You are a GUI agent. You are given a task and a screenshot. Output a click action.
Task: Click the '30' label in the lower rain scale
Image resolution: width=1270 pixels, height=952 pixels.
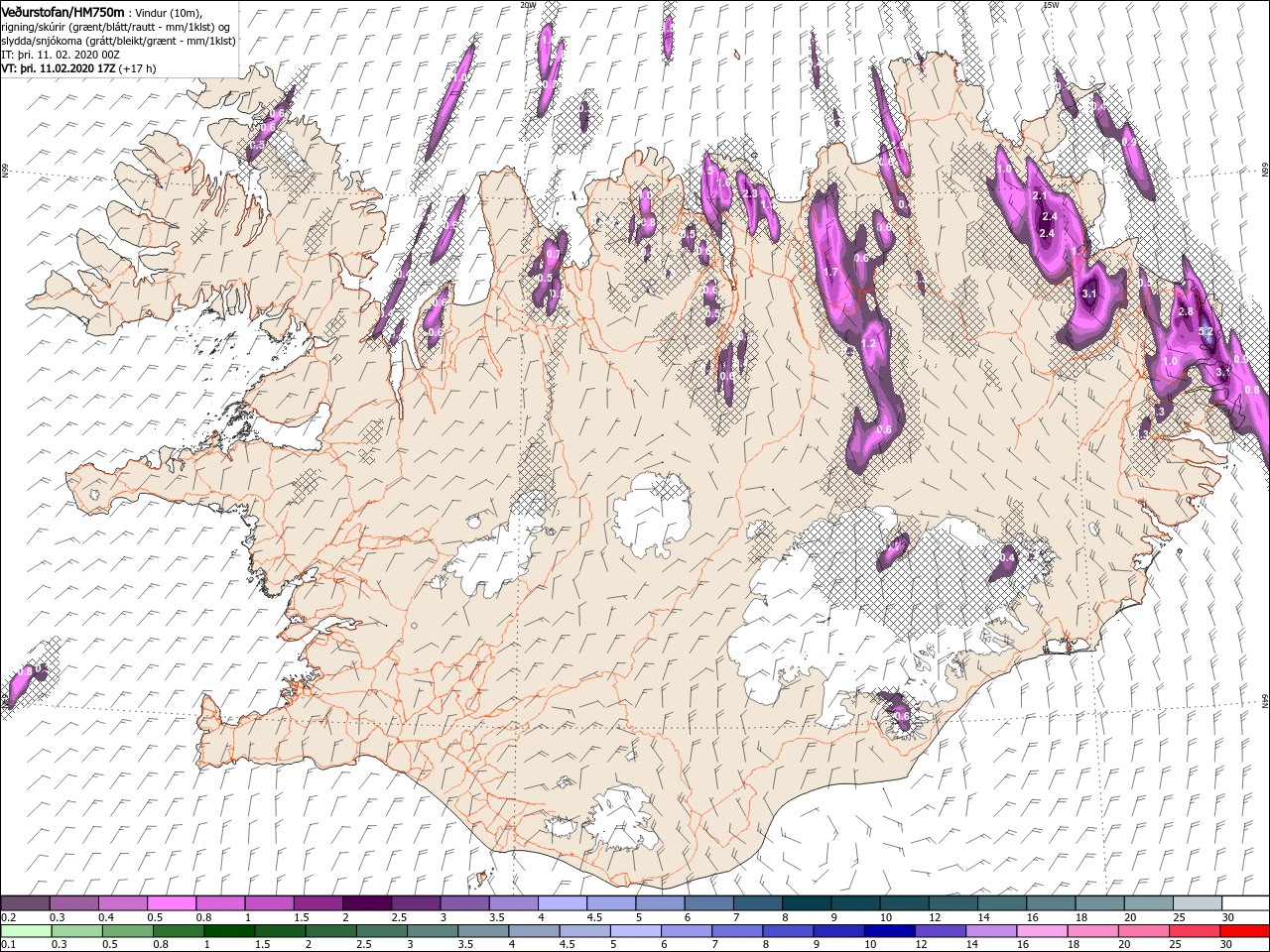1228,944
